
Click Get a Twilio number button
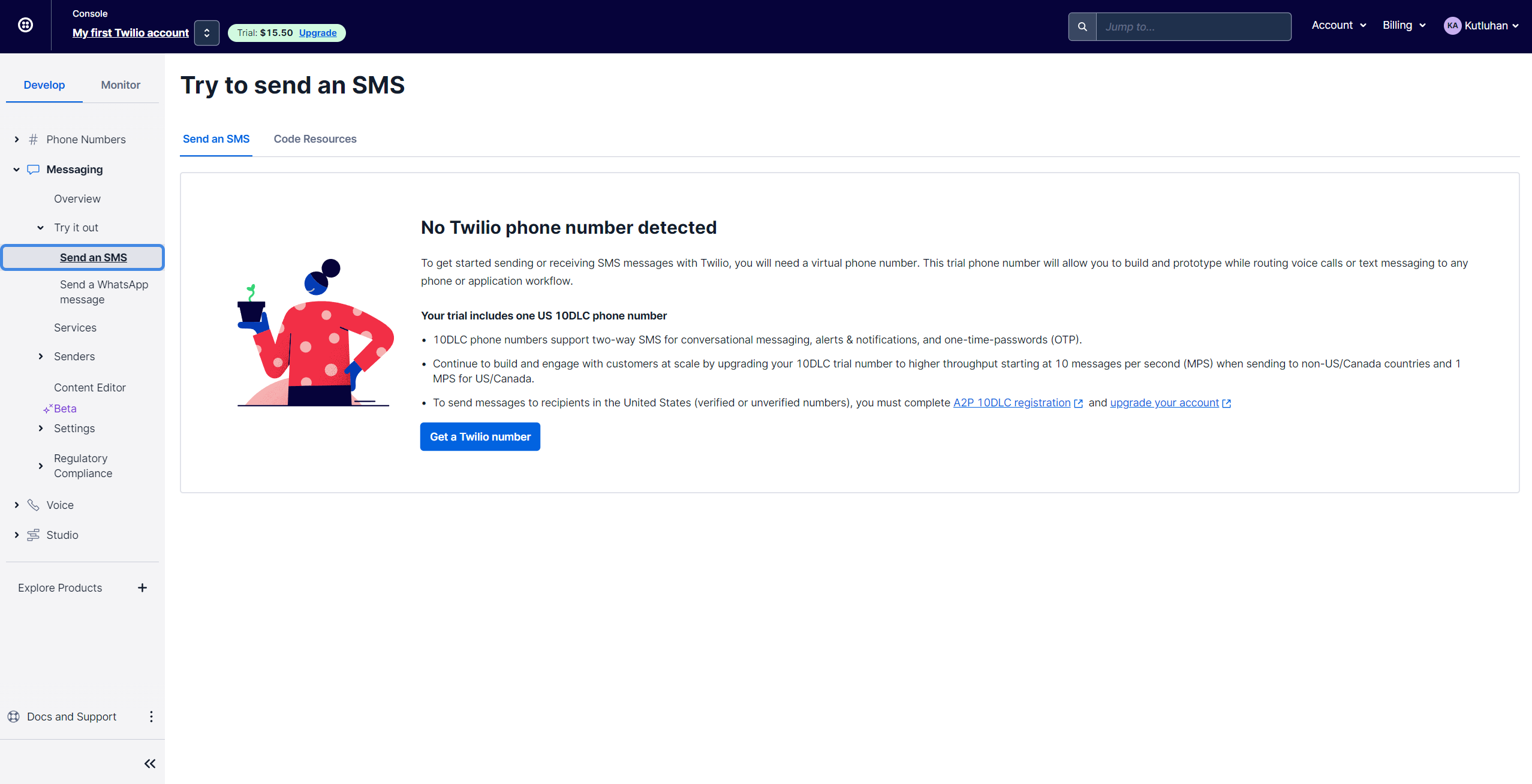coord(480,437)
